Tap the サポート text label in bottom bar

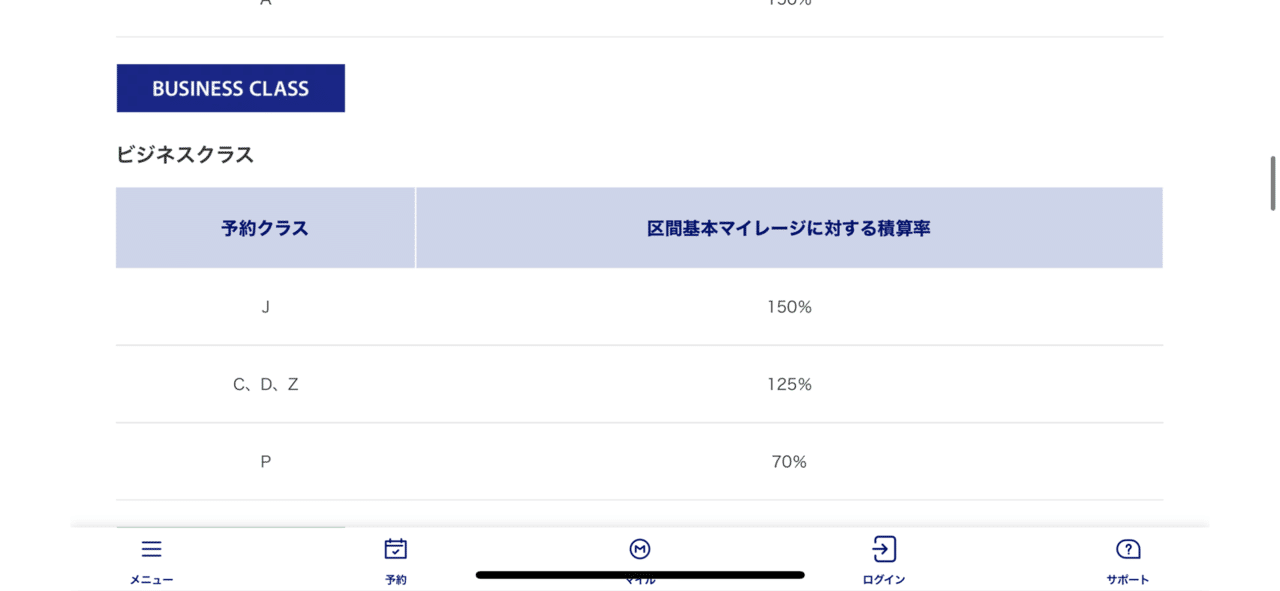pyautogui.click(x=1128, y=580)
